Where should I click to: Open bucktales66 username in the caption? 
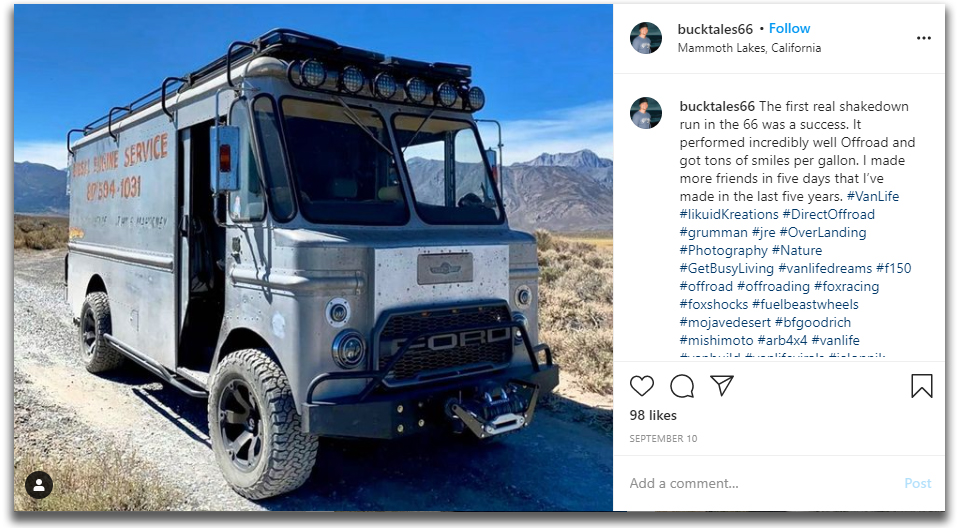coord(717,106)
